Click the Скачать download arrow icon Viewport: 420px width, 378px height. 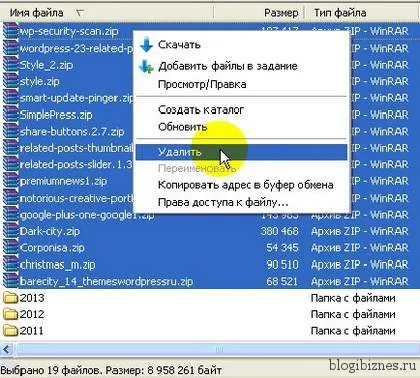[146, 45]
